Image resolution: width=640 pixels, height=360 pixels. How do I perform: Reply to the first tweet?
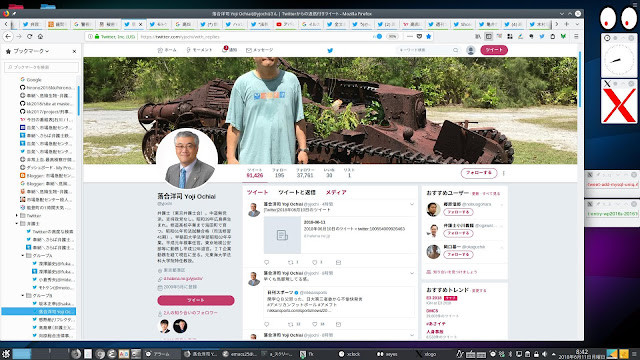267,262
